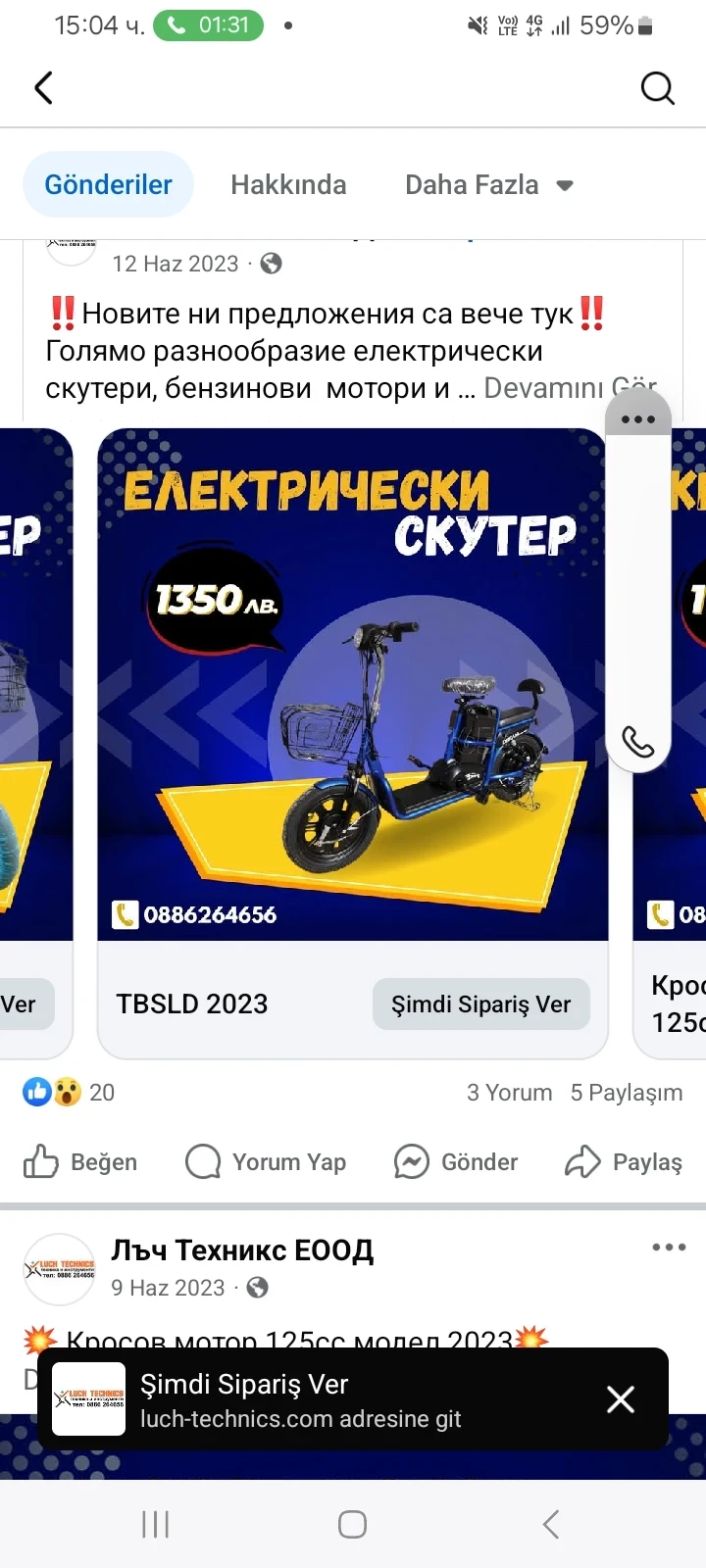Screen dimensions: 706x1568
Task: Select the Gönderiler tab
Action: (x=108, y=184)
